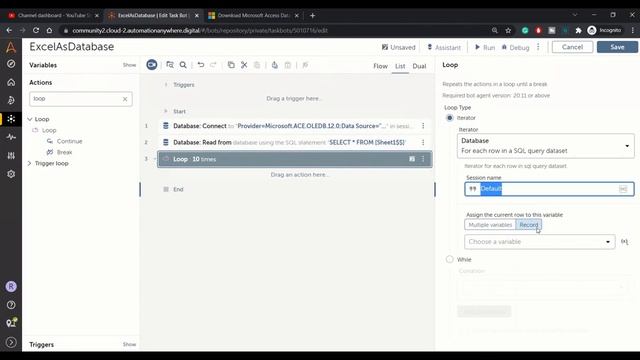Select the Break action in tree
Viewport: 640px width, 360px height.
(x=64, y=152)
